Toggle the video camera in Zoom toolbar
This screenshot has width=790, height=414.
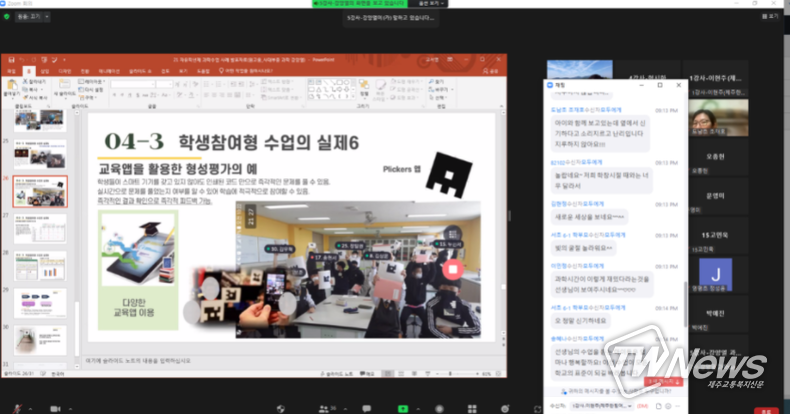pos(56,408)
